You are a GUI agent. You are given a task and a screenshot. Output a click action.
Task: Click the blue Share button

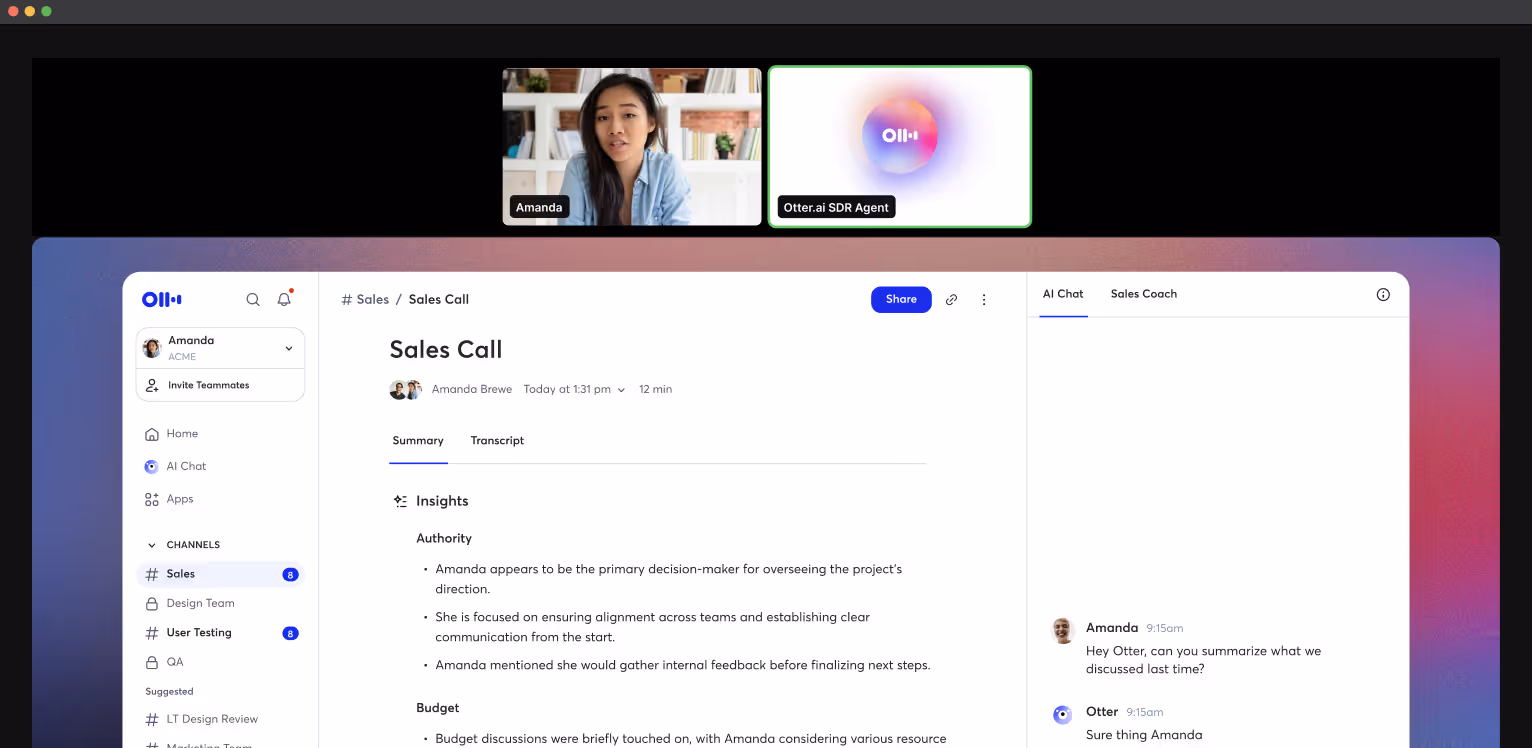pyautogui.click(x=901, y=300)
